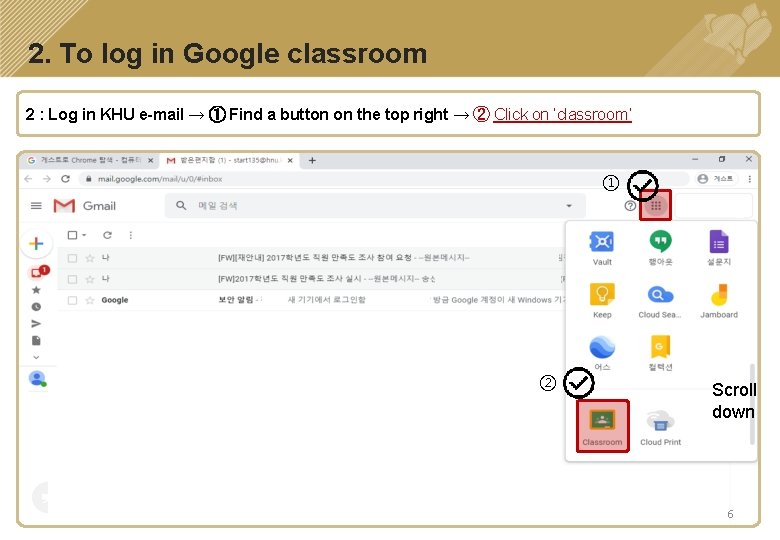Compose a new mail with plus button
The height and width of the screenshot is (540, 780).
[x=36, y=244]
